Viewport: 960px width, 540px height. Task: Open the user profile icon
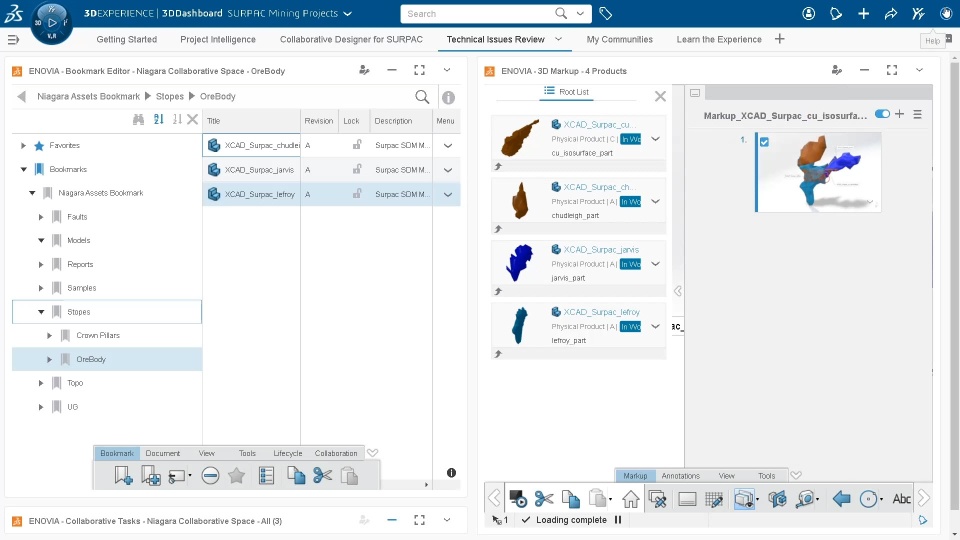(809, 13)
